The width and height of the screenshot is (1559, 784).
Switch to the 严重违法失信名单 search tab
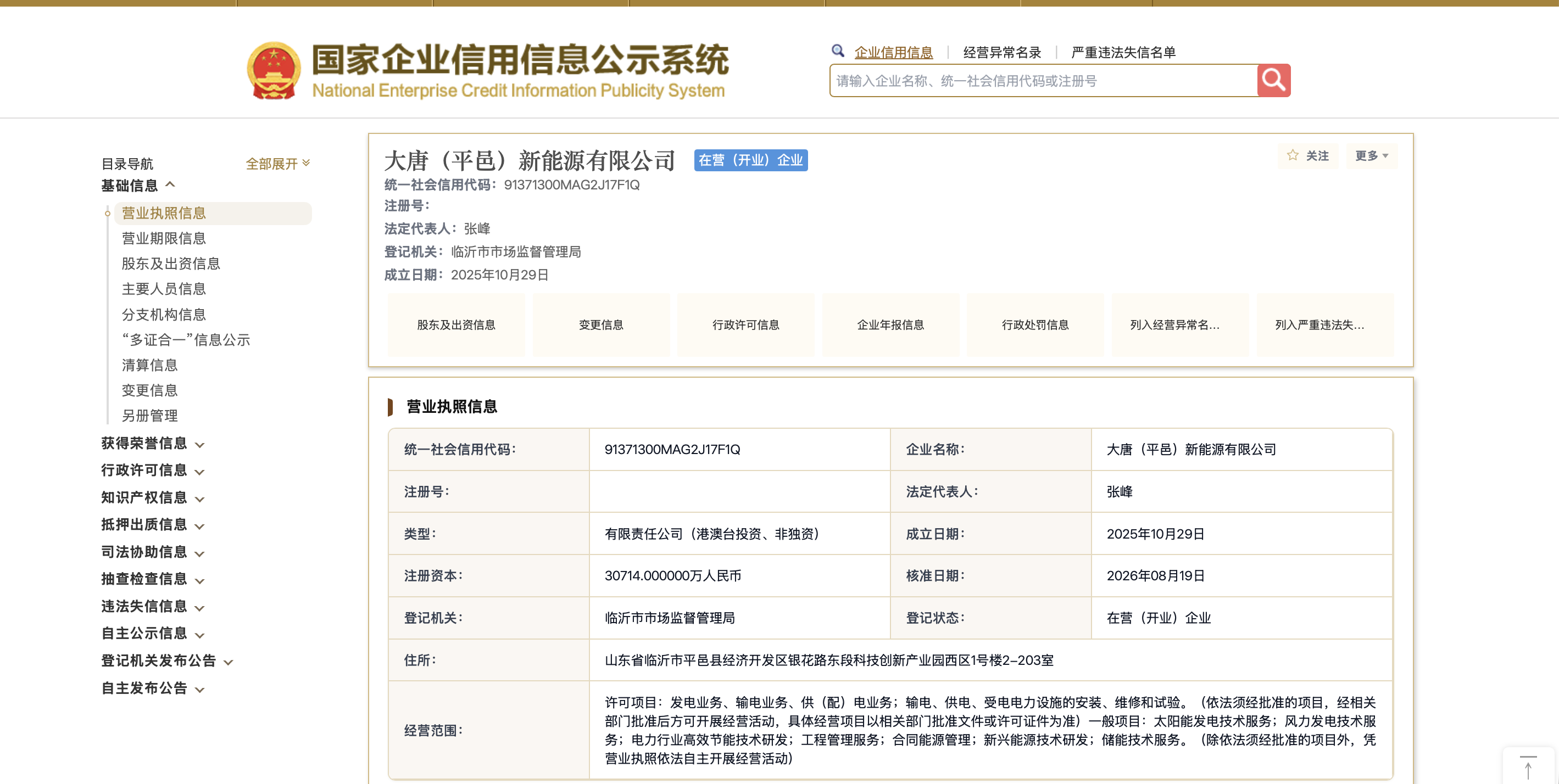(x=1123, y=53)
